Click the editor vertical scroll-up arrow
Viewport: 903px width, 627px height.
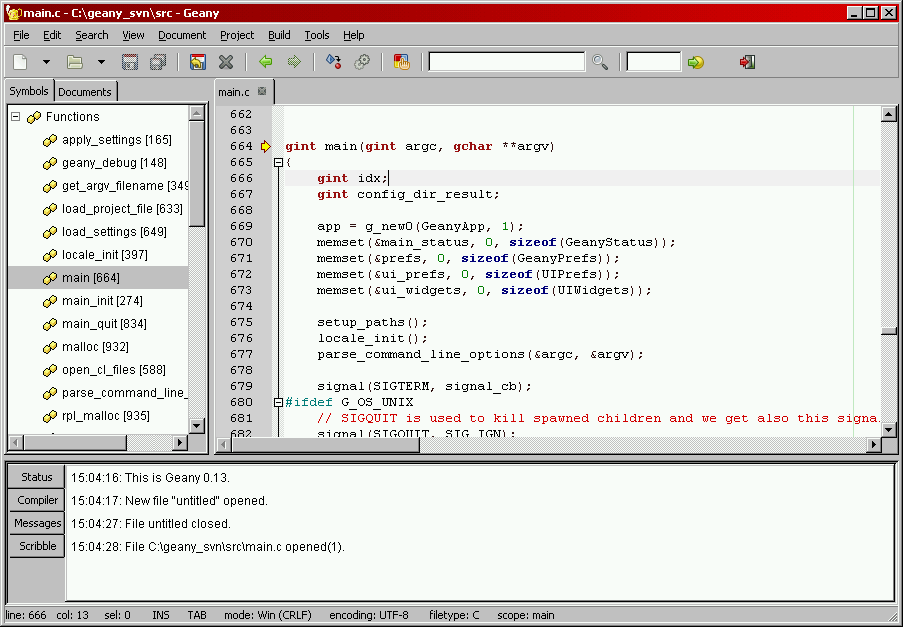[889, 114]
